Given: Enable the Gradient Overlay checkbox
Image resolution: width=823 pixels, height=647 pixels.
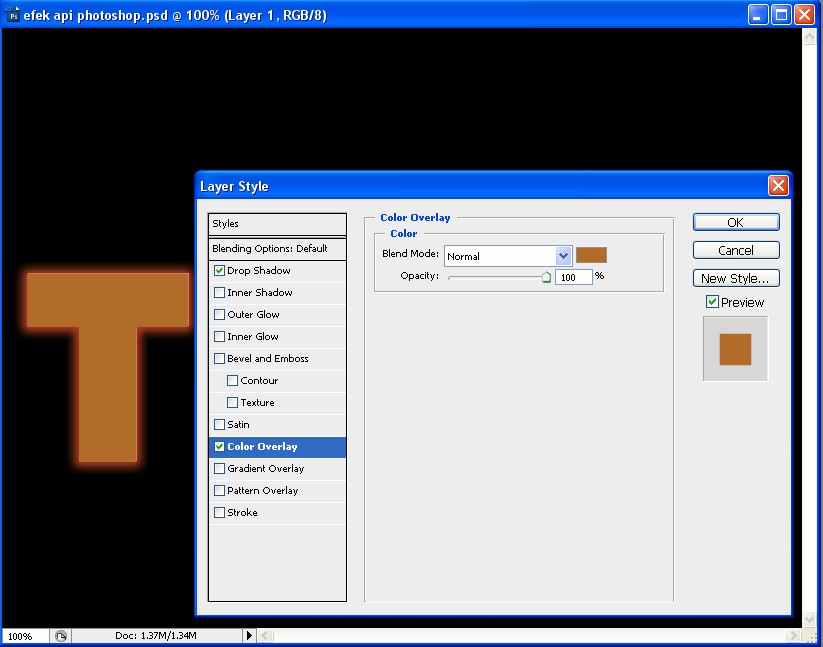Looking at the screenshot, I should click(219, 469).
